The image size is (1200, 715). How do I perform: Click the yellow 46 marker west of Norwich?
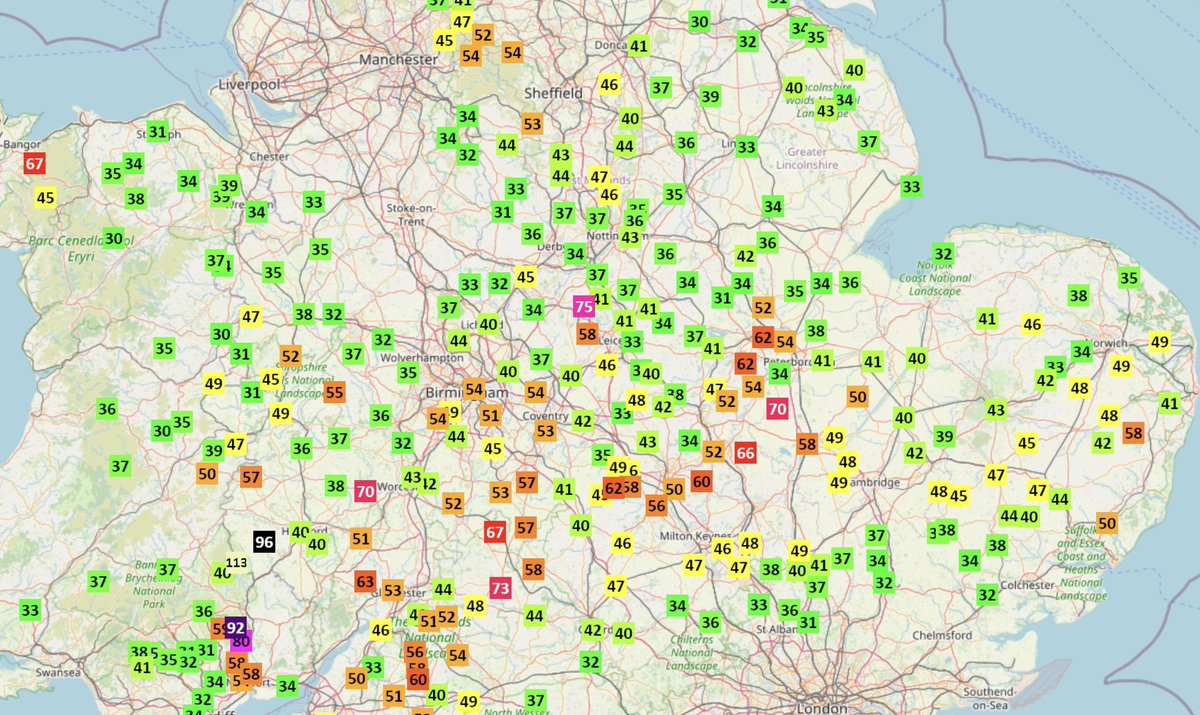point(1032,324)
